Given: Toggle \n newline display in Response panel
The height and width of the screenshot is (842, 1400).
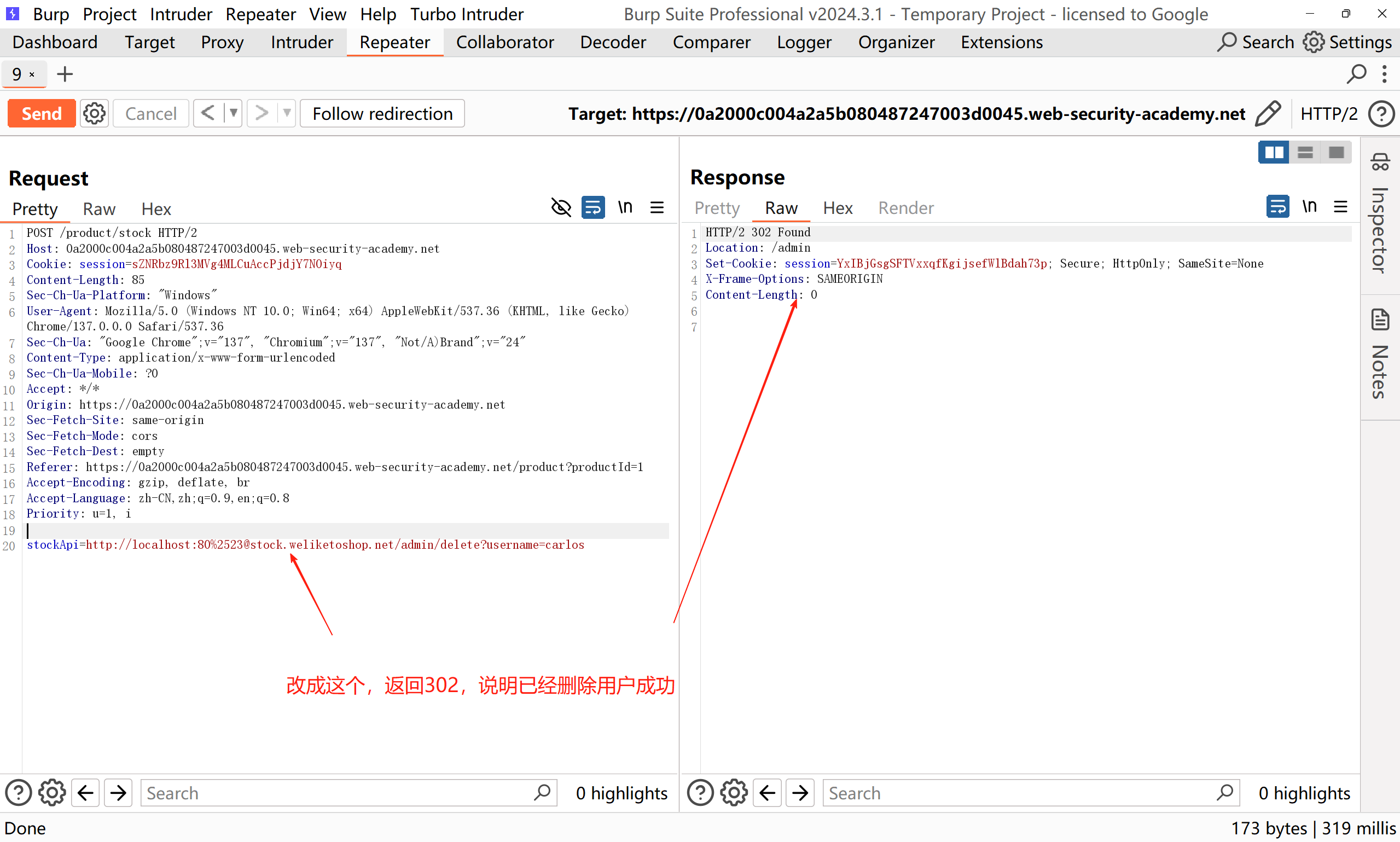Looking at the screenshot, I should [x=1309, y=206].
